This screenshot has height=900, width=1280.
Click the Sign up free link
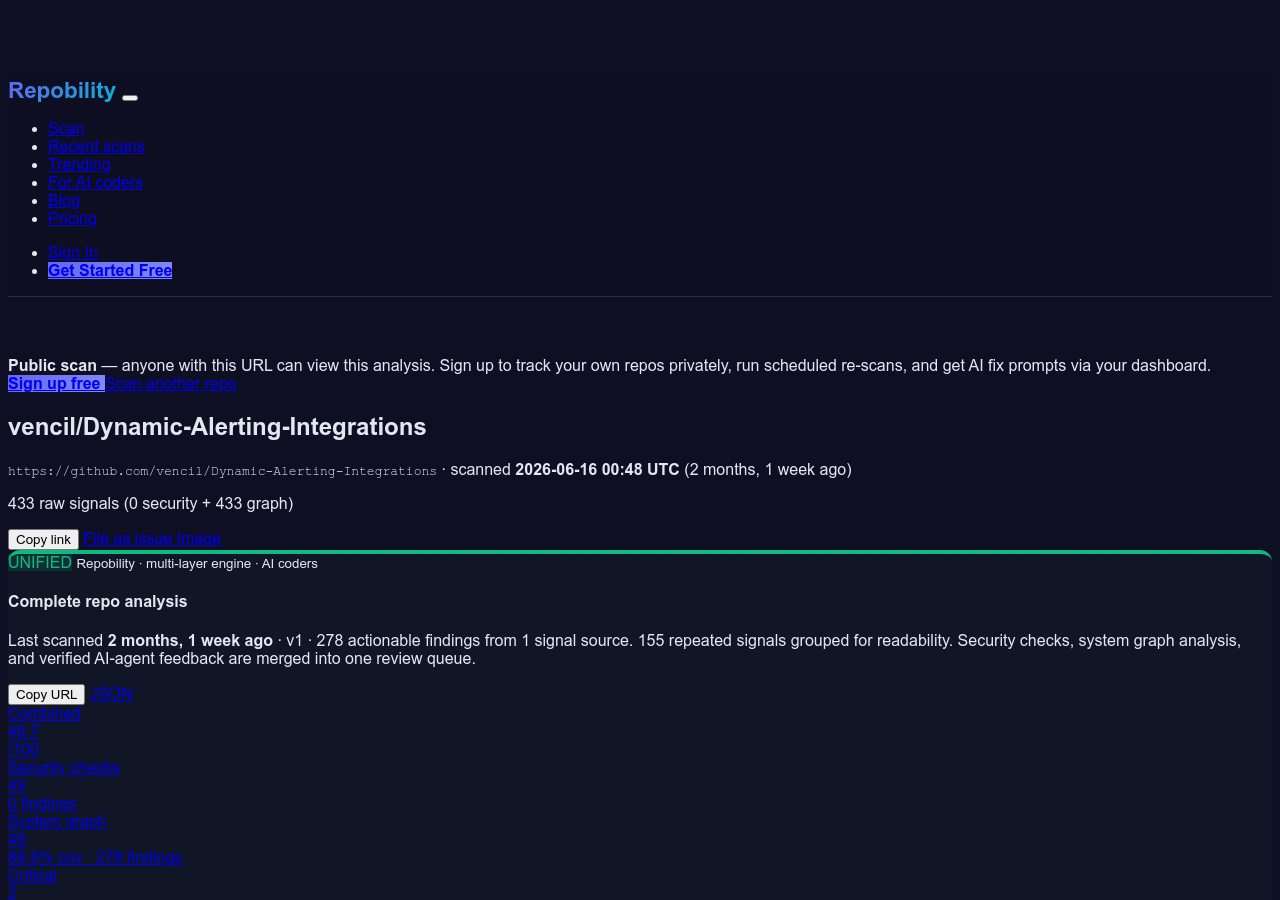click(x=56, y=383)
